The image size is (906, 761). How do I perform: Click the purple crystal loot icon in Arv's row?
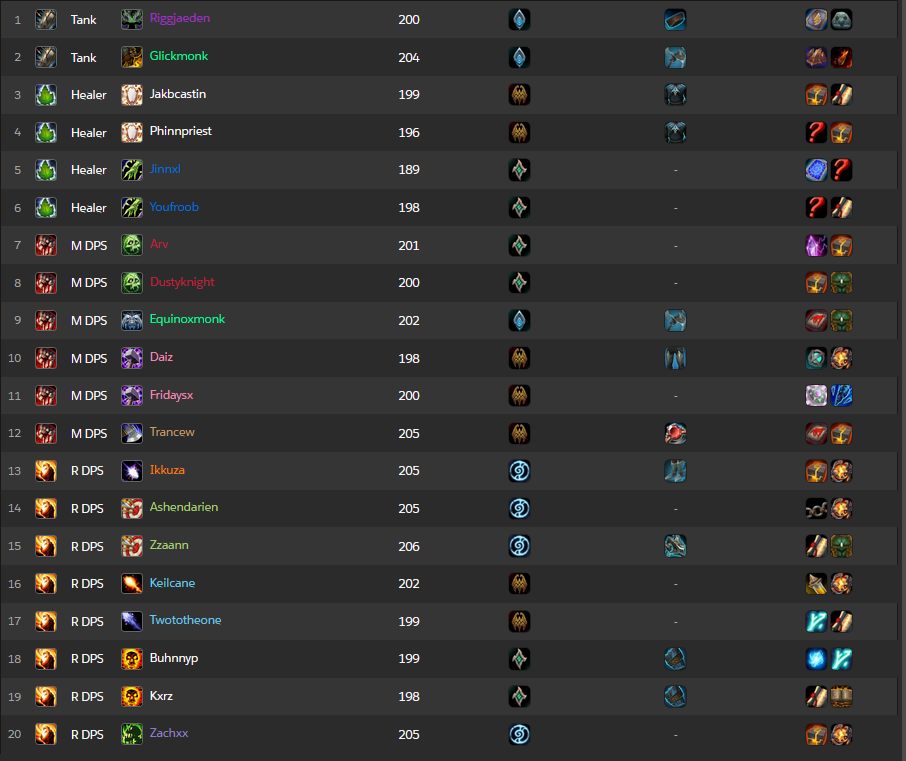click(816, 246)
